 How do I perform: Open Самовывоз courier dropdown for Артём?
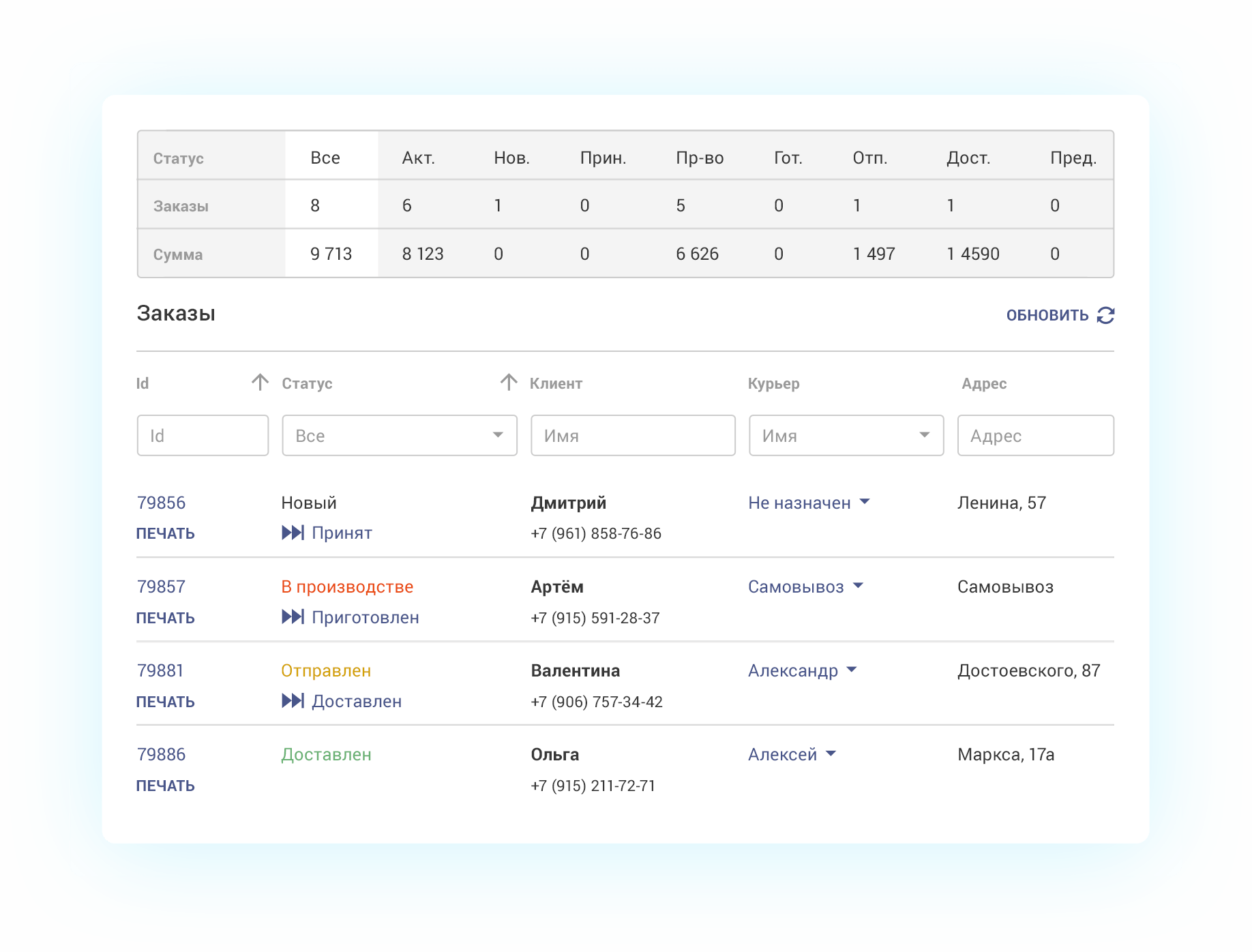(859, 586)
